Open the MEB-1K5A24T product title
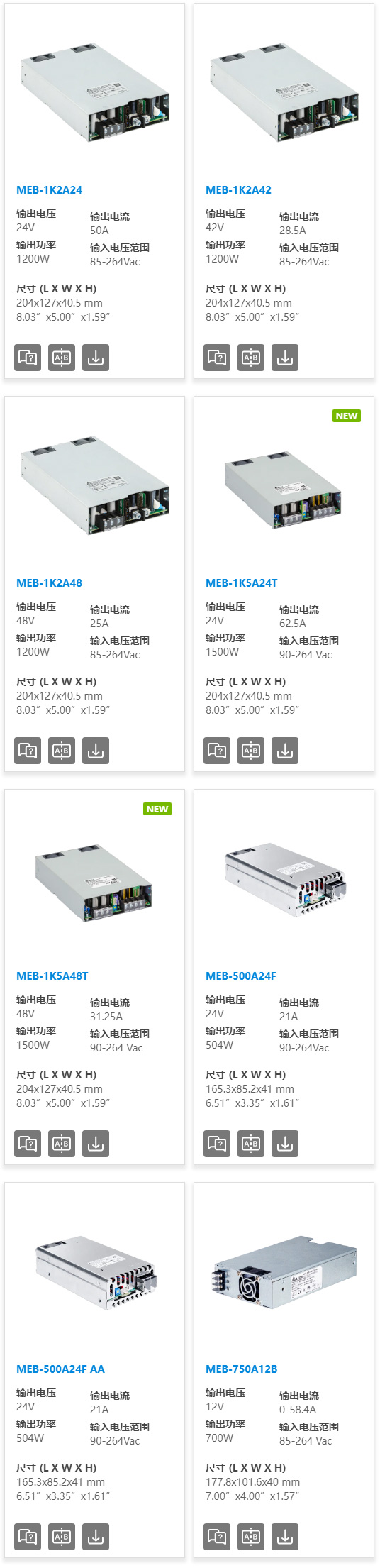The width and height of the screenshot is (380, 1568). (x=242, y=583)
